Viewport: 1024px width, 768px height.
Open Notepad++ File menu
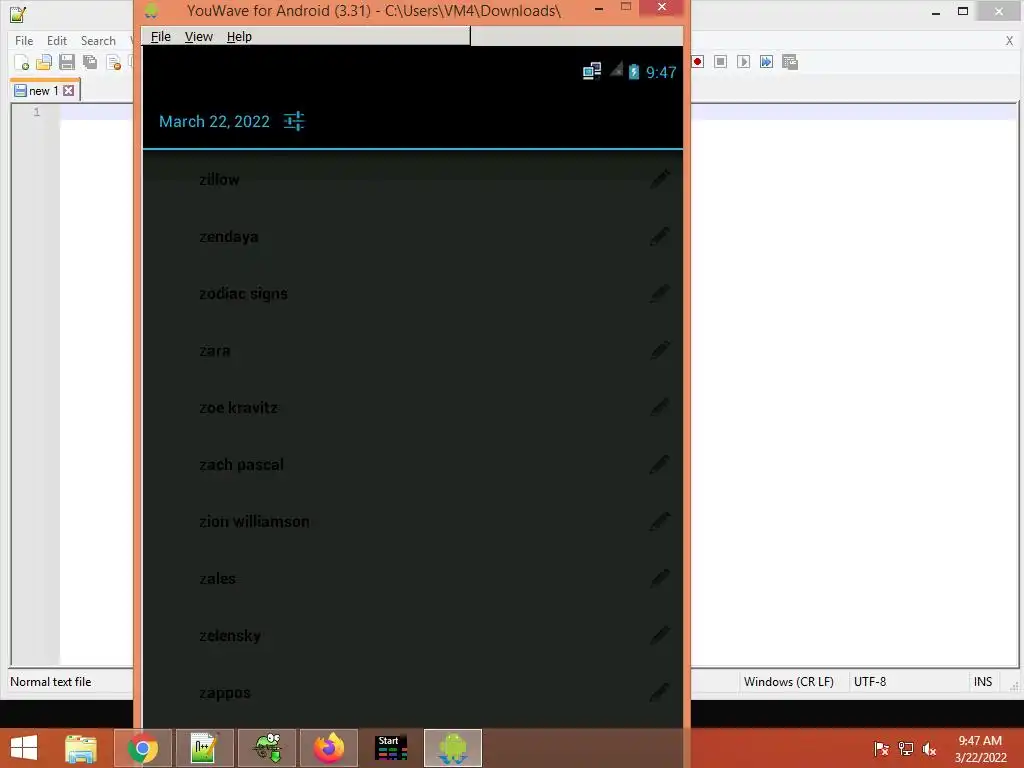(24, 40)
